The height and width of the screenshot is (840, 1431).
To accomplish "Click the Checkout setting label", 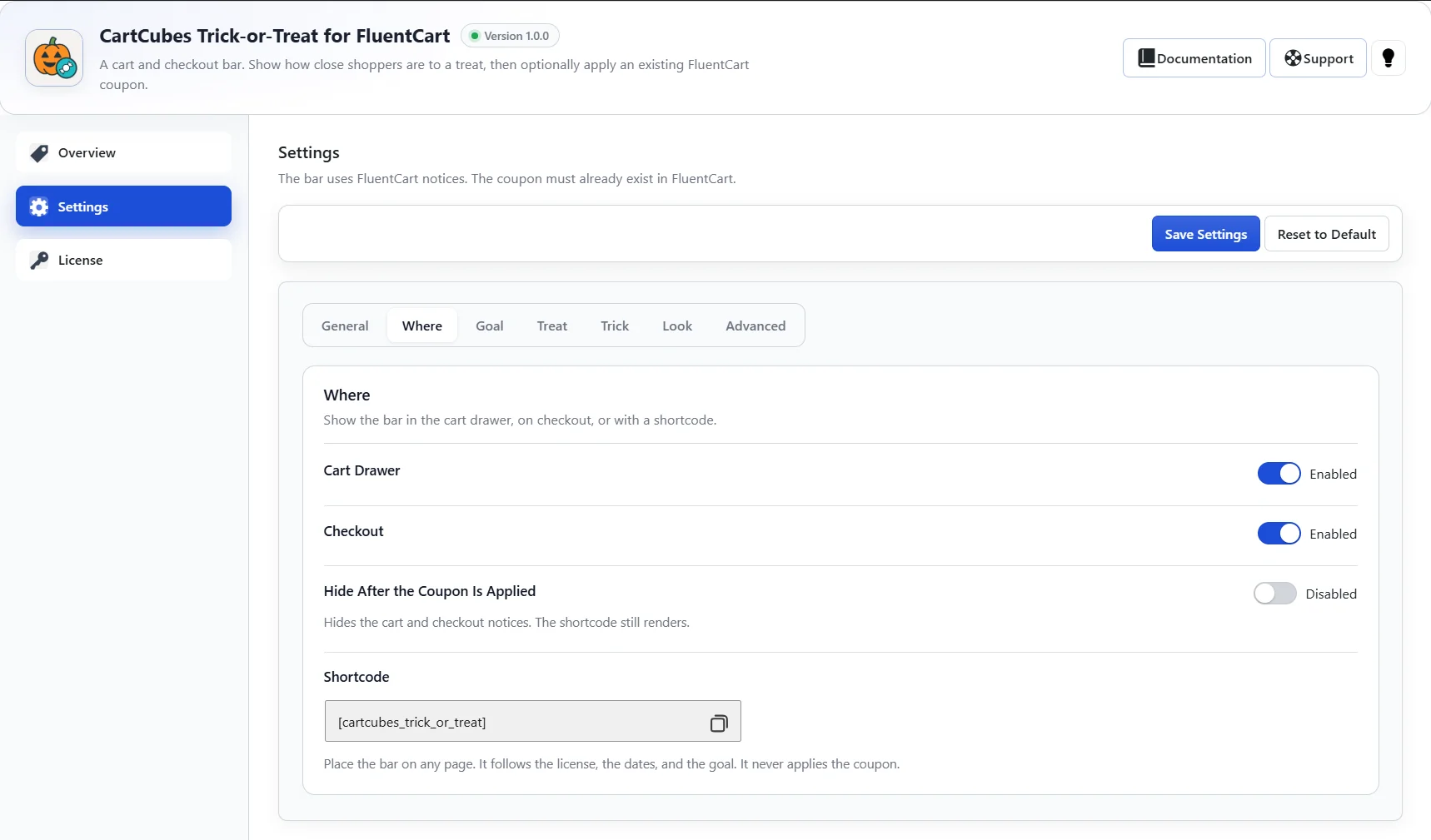I will pos(353,531).
